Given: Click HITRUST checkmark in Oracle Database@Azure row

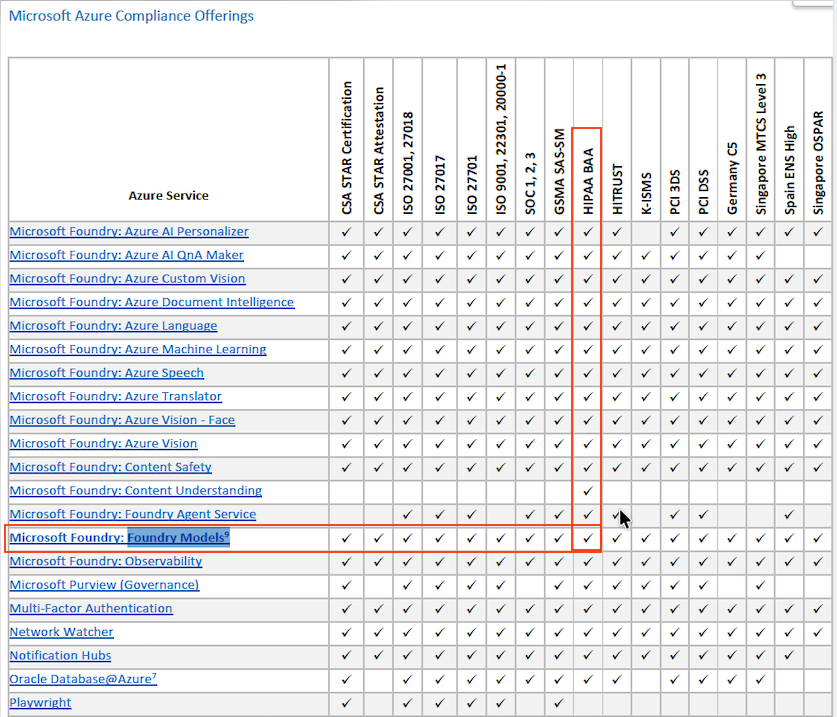Looking at the screenshot, I should [x=617, y=679].
